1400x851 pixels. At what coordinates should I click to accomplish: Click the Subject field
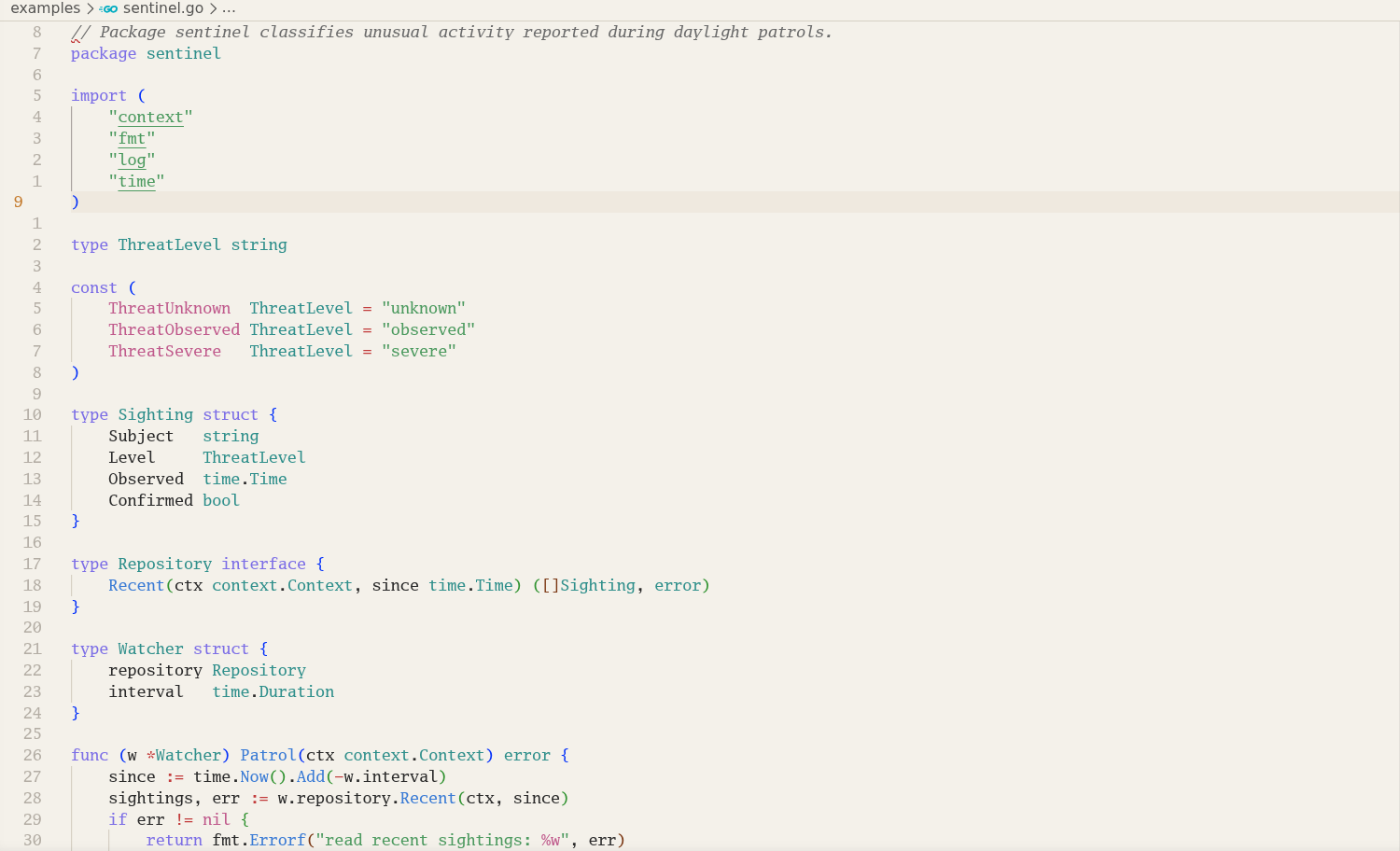[x=141, y=436]
